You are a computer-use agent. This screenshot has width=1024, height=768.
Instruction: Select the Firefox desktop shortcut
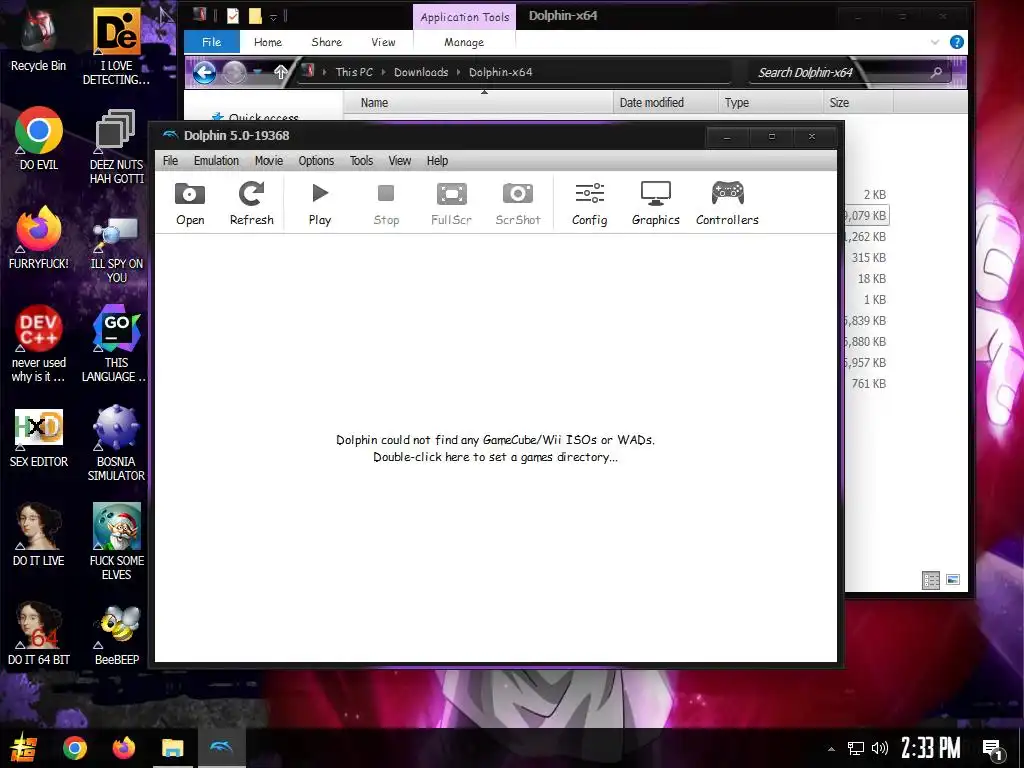[x=39, y=237]
